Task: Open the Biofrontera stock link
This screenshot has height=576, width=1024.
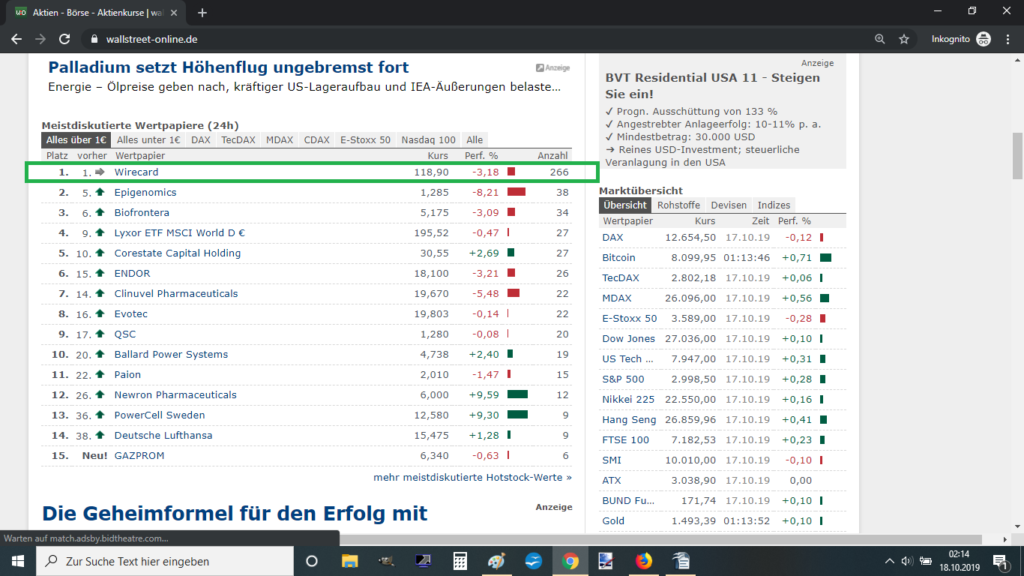Action: click(x=142, y=213)
